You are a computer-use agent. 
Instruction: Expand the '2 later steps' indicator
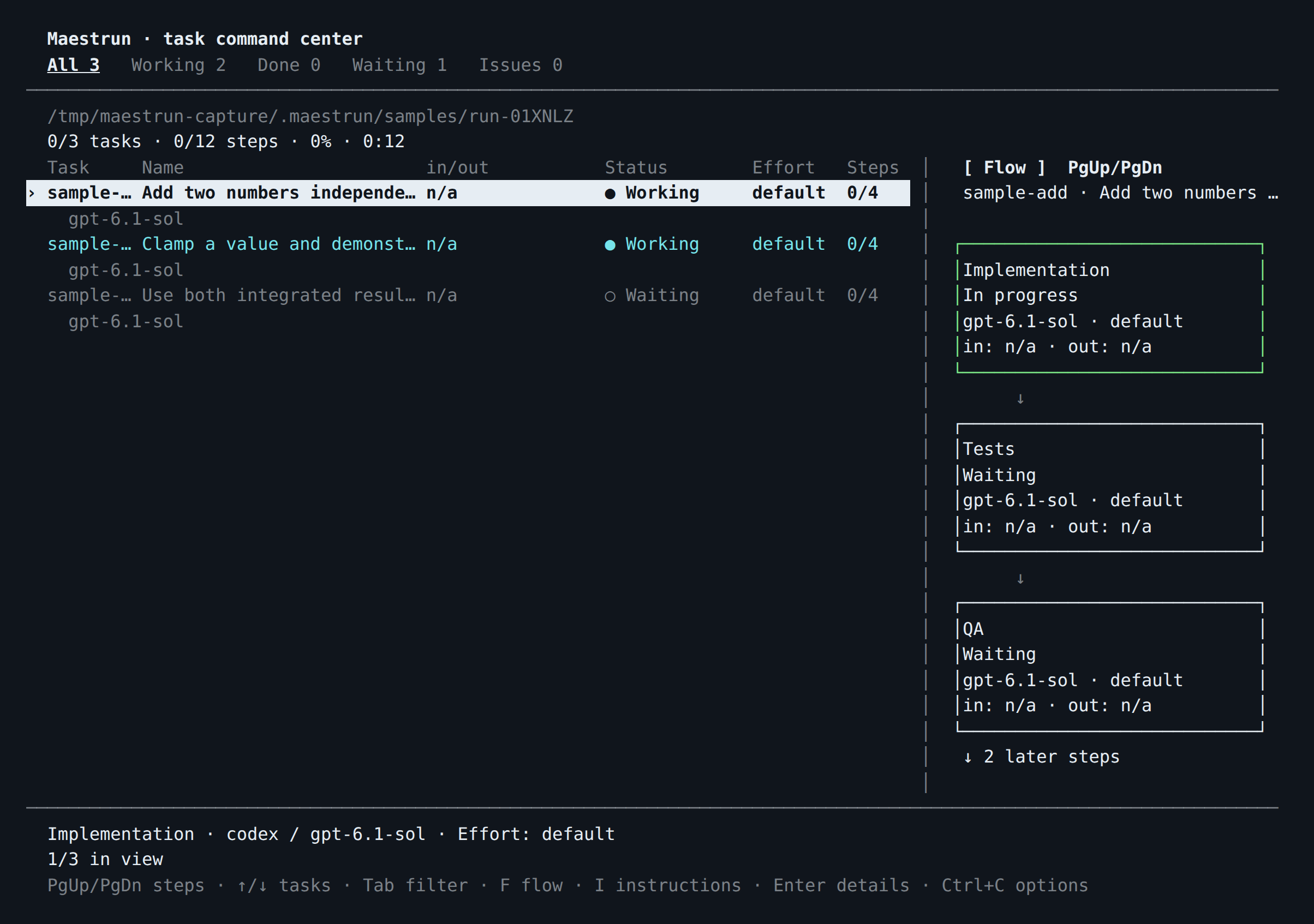click(1041, 757)
